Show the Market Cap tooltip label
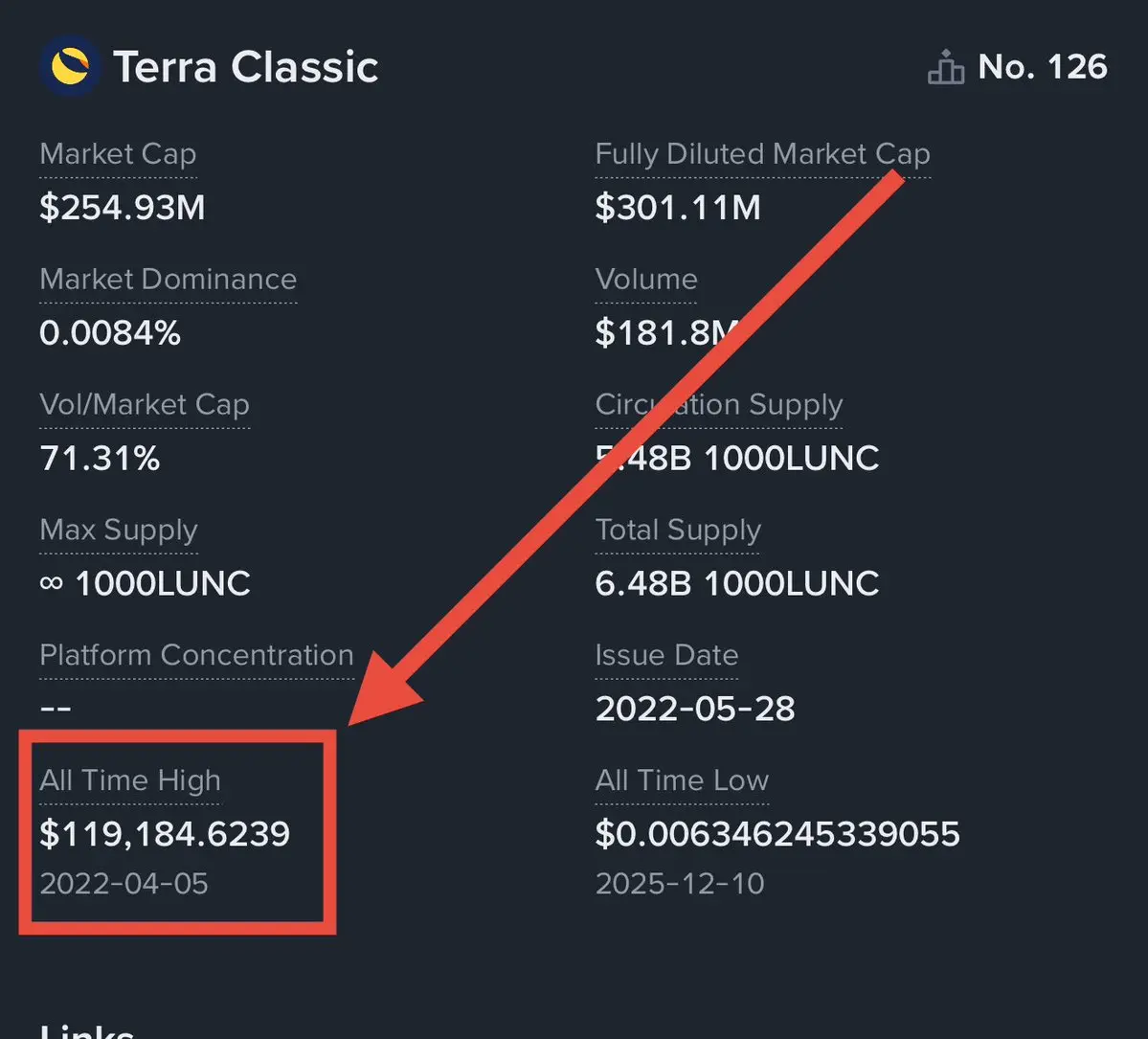The width and height of the screenshot is (1148, 1039). pos(118,154)
